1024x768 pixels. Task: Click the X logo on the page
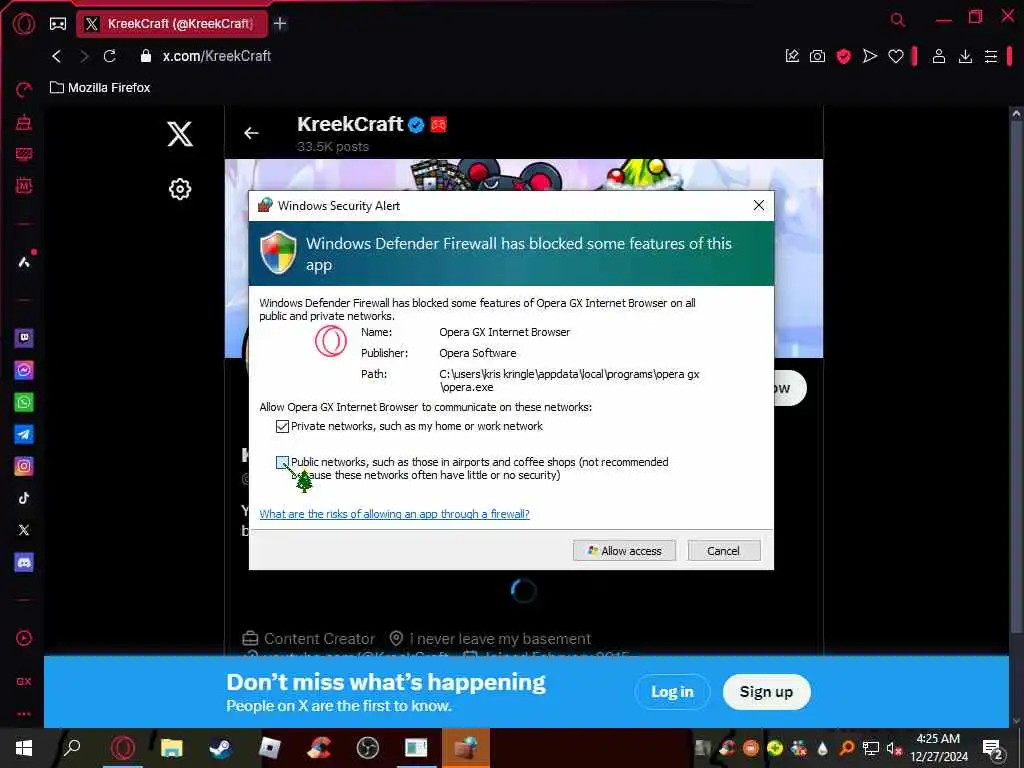(180, 134)
